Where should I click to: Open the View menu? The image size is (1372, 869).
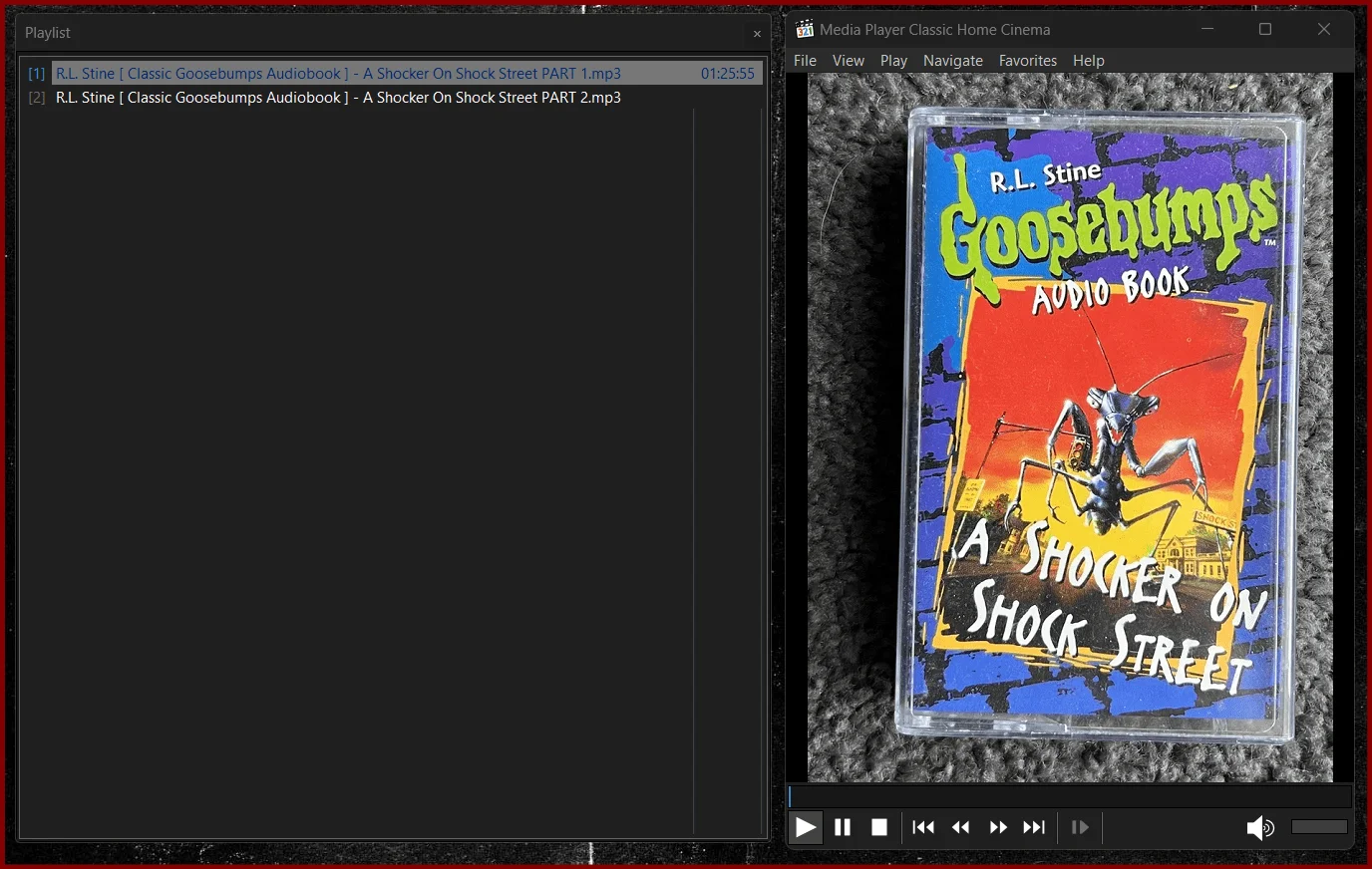click(x=849, y=61)
